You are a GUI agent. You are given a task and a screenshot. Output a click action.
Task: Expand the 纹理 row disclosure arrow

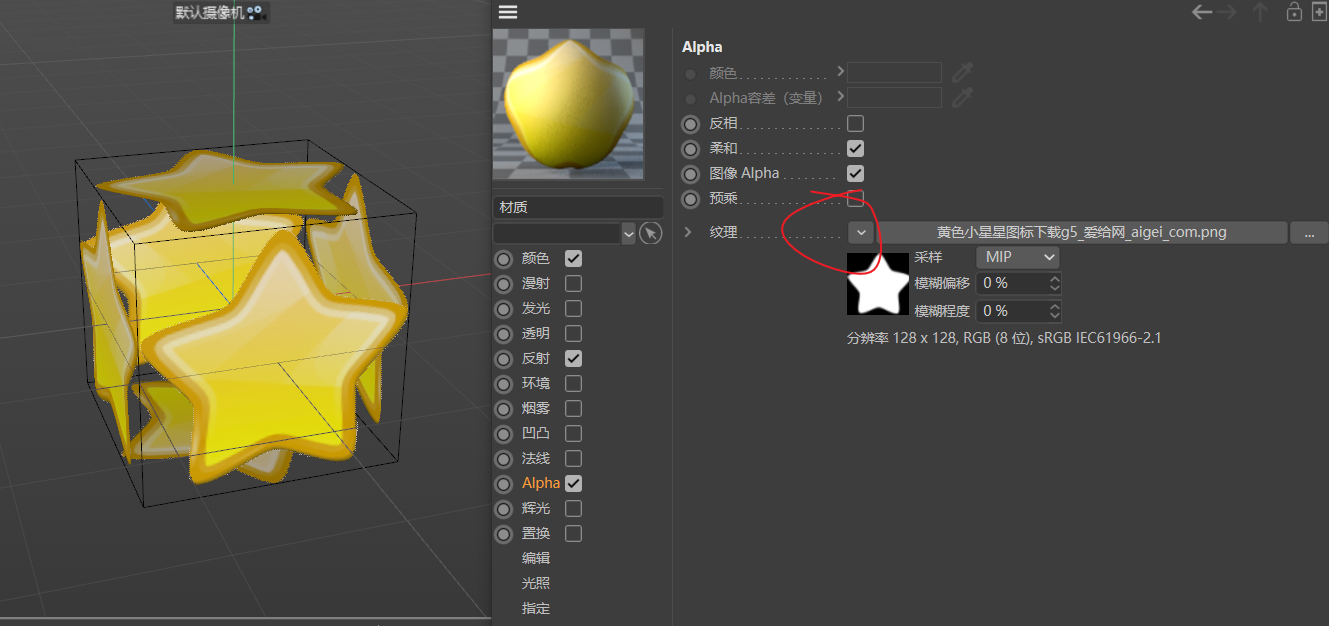[x=688, y=232]
